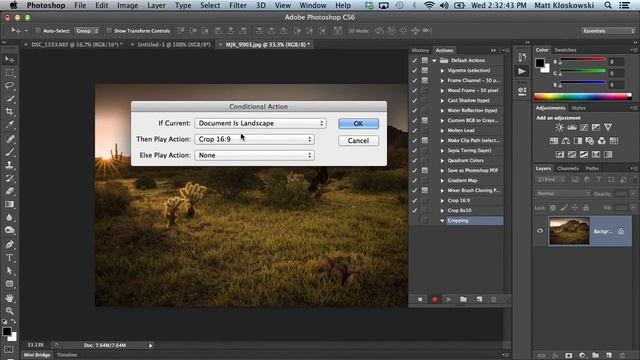The image size is (640, 360).
Task: Expand the Quadrant Colors action
Action: (x=442, y=160)
